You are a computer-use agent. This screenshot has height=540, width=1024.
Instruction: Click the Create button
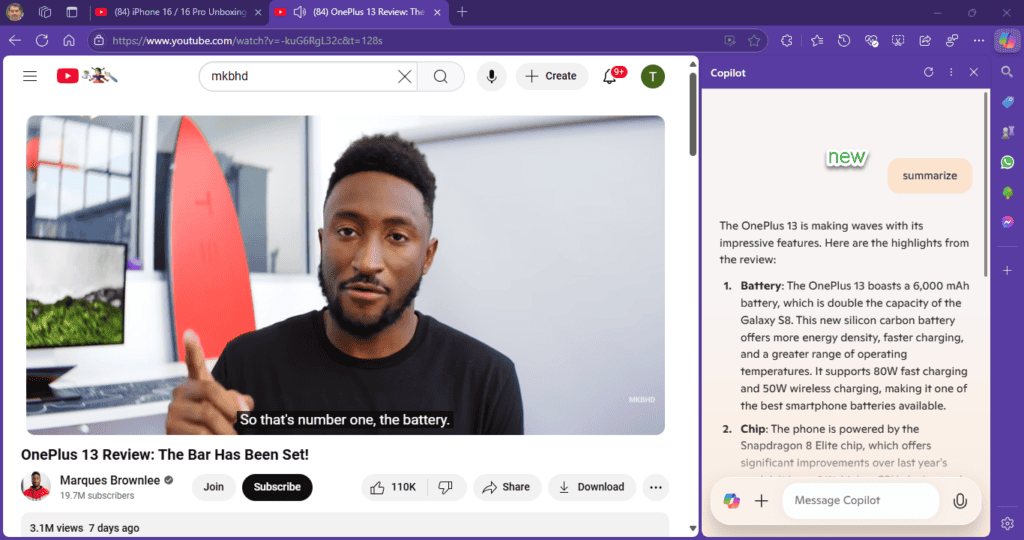tap(552, 76)
